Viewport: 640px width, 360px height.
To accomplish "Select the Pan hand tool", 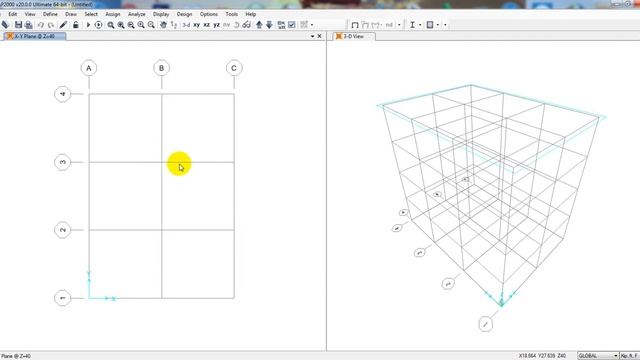I will (163, 25).
